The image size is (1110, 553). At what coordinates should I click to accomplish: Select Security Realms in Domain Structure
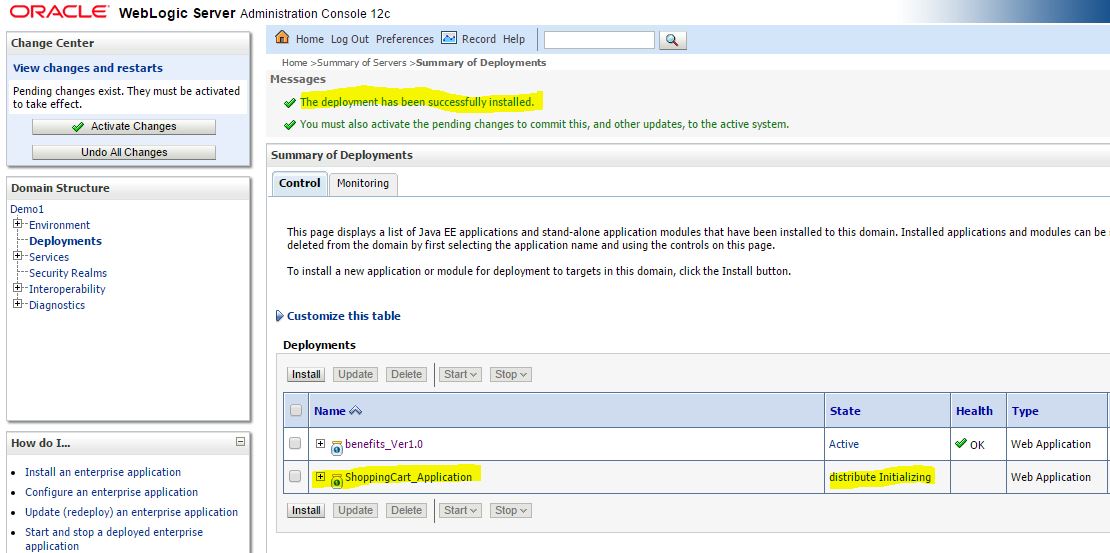(x=68, y=273)
